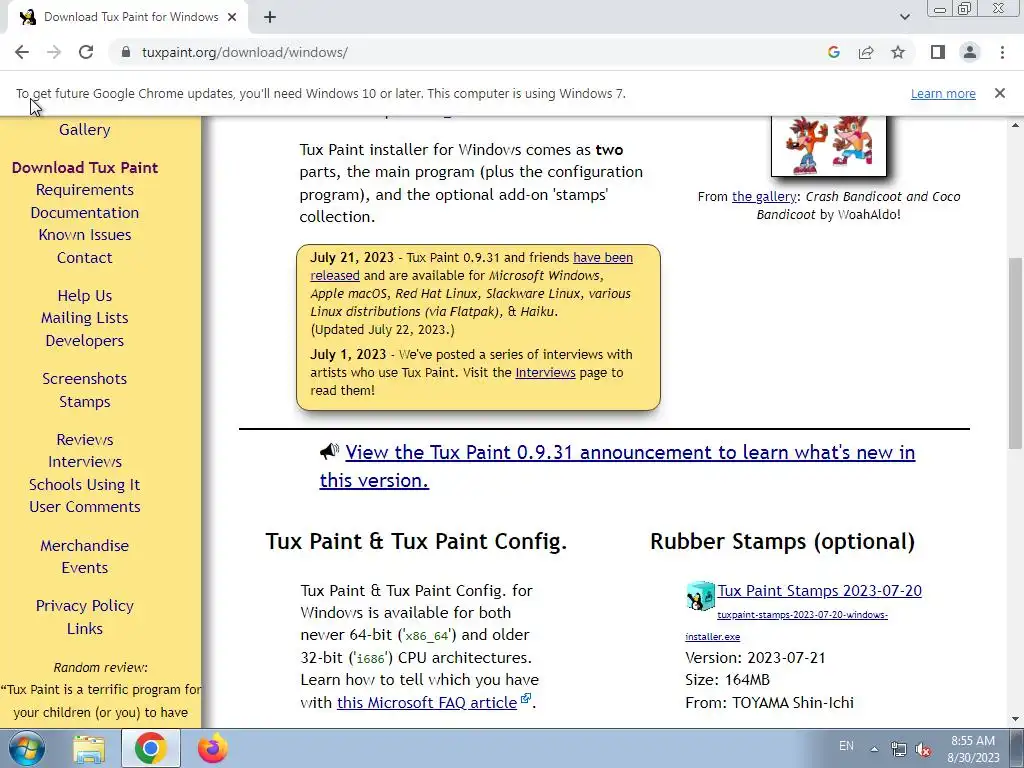Open the Documentation sidebar link
Viewport: 1024px width, 768px height.
(x=84, y=213)
